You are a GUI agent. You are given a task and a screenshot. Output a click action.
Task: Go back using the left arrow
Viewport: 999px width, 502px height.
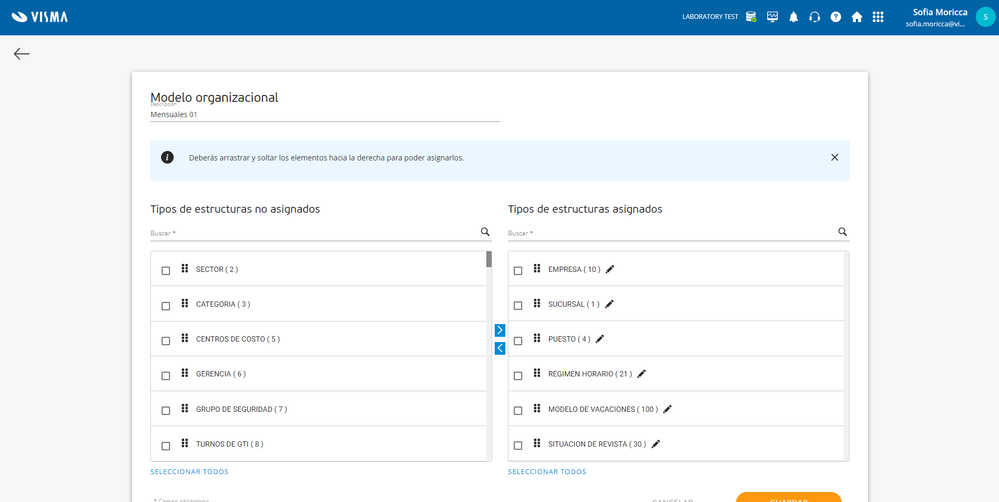(22, 54)
